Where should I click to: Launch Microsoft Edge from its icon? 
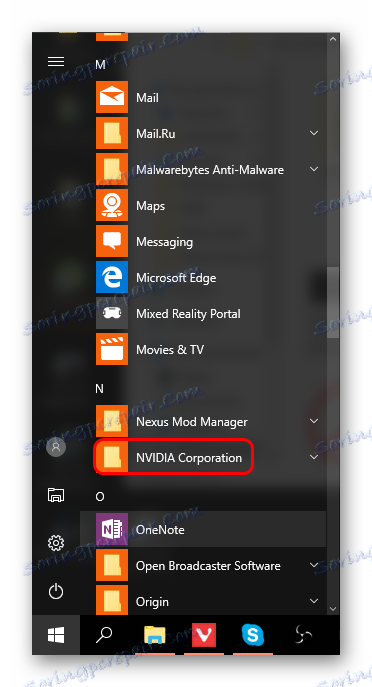coord(112,277)
